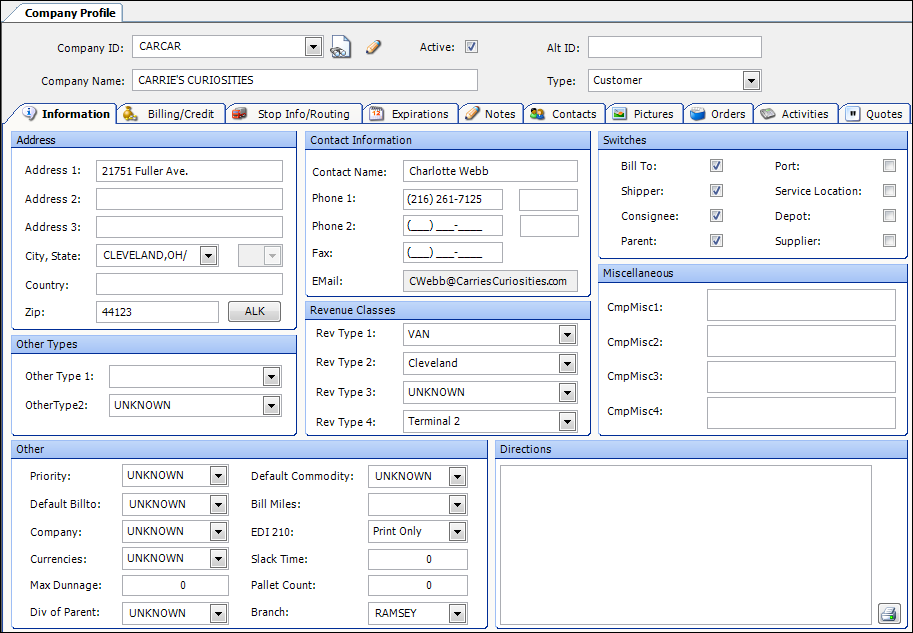Open the Quotes tab
This screenshot has height=633, width=913.
[x=874, y=114]
